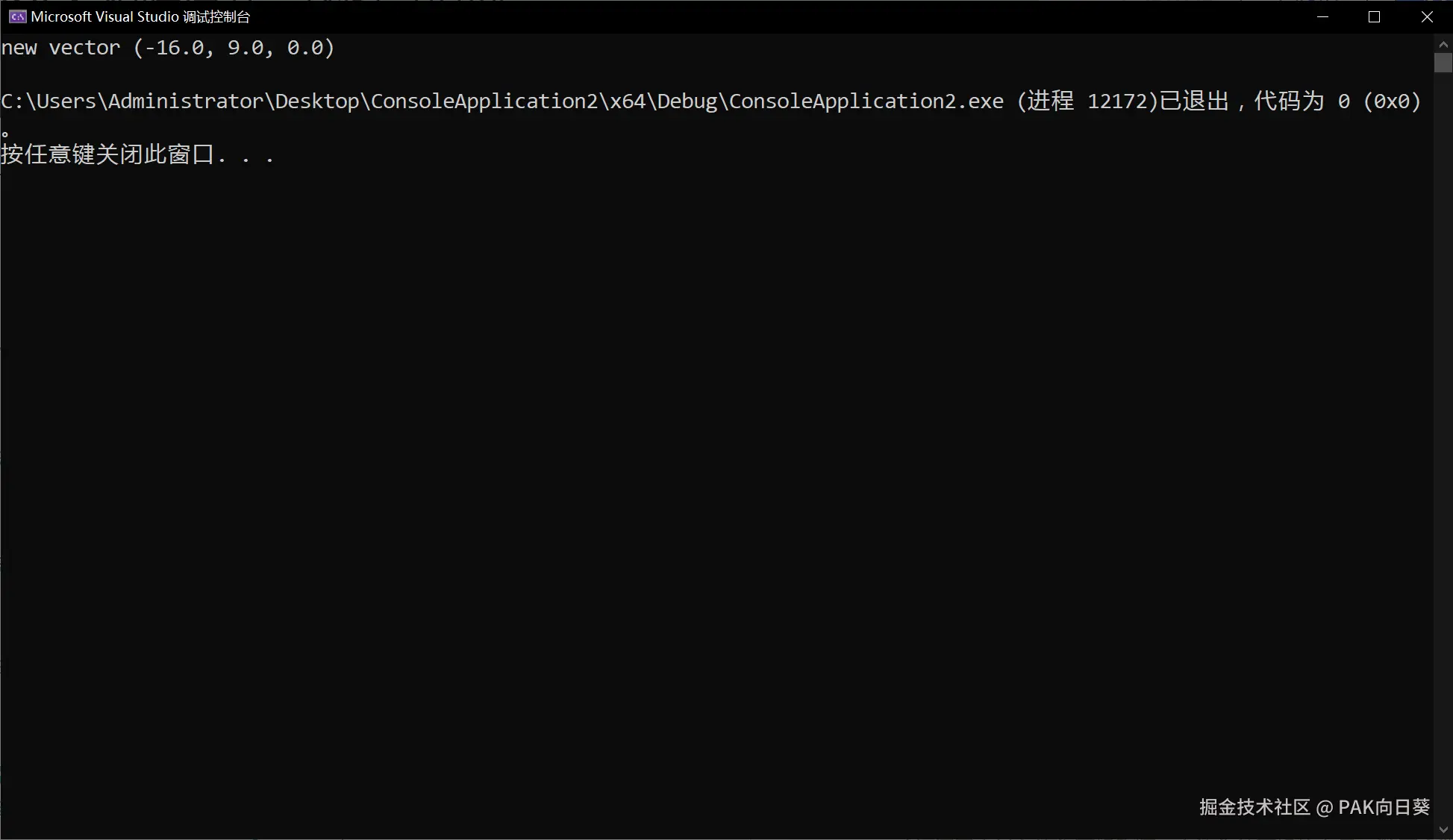Minimize the debug console window
1453x840 pixels.
(1322, 16)
